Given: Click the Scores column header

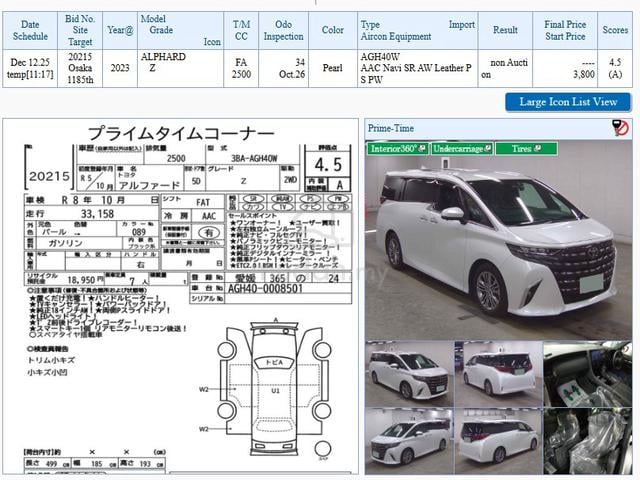Looking at the screenshot, I should tap(615, 31).
